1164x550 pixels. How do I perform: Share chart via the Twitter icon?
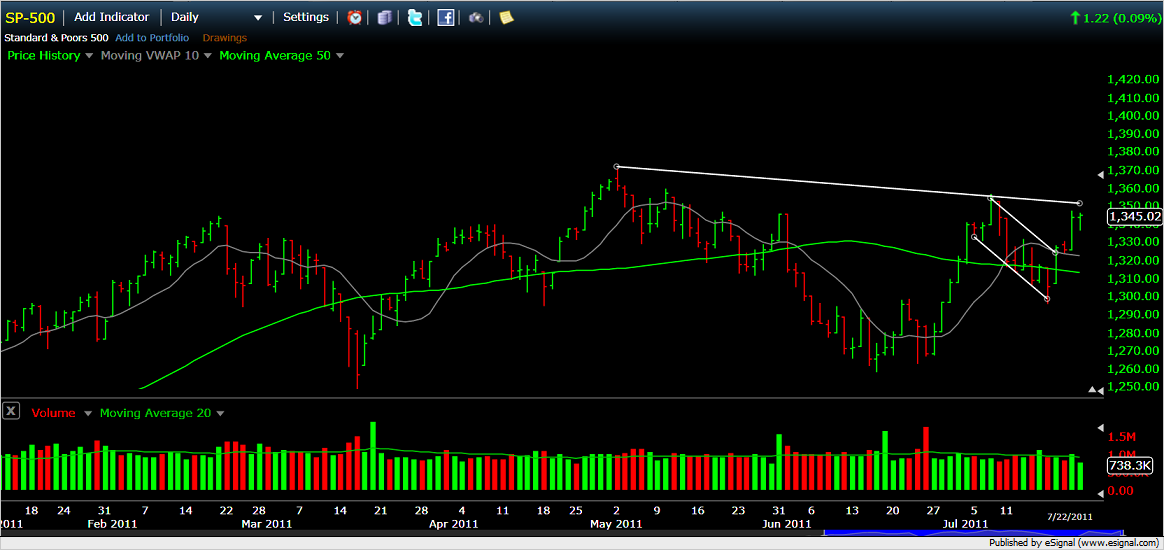[415, 17]
